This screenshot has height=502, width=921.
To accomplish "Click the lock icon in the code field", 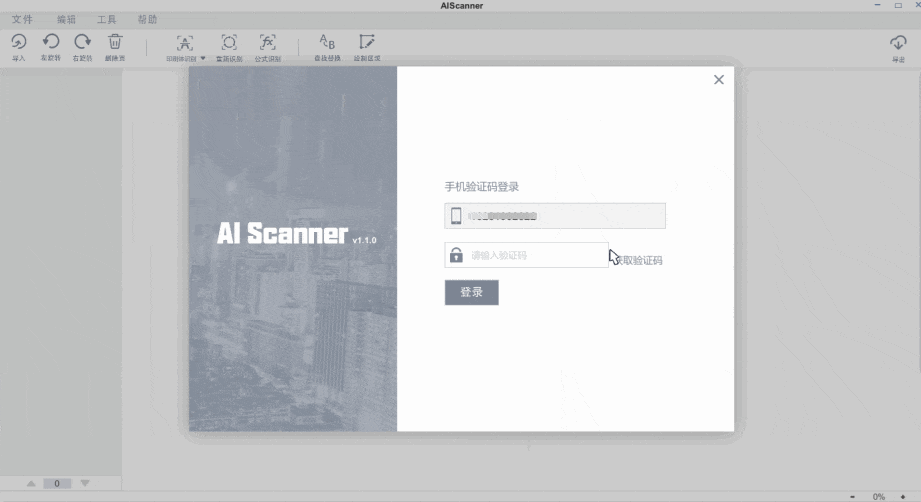I will pyautogui.click(x=456, y=255).
